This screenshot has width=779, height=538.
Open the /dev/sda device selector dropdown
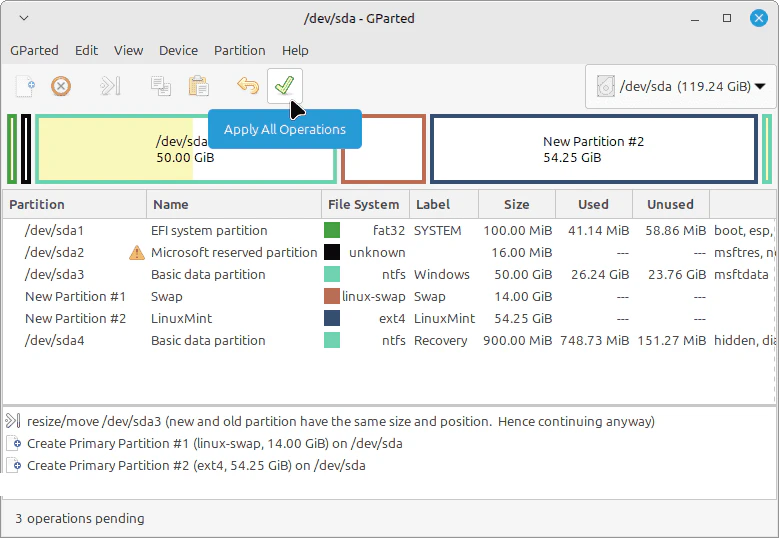point(681,86)
